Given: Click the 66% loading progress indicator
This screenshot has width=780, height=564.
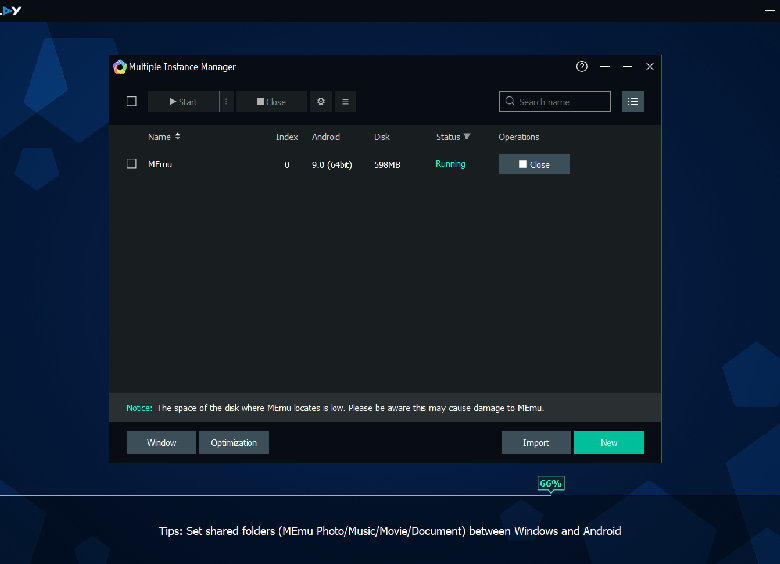Looking at the screenshot, I should coord(551,483).
